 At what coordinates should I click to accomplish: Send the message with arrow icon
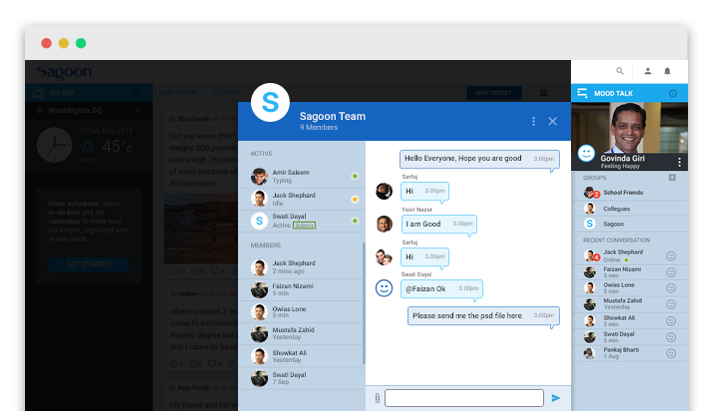[556, 398]
